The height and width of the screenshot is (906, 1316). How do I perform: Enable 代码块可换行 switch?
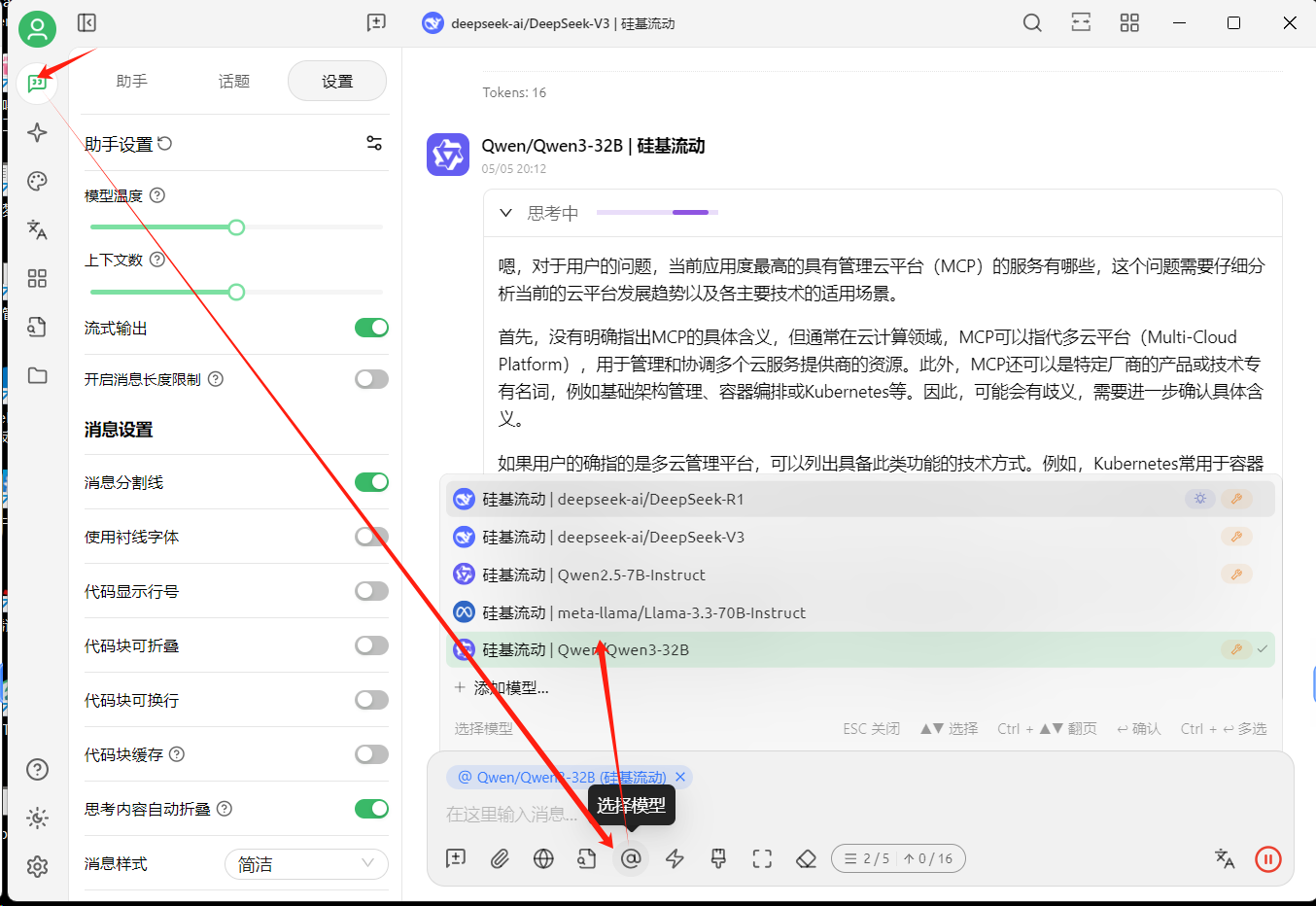[x=371, y=700]
